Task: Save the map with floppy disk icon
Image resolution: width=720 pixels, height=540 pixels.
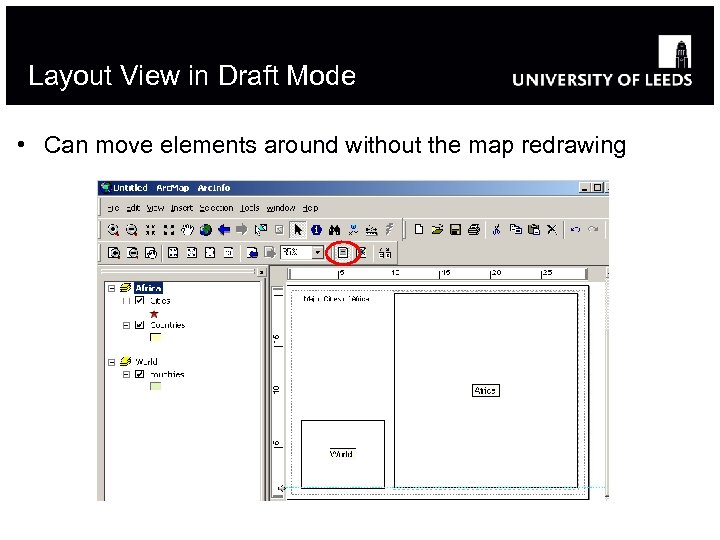Action: pos(456,230)
